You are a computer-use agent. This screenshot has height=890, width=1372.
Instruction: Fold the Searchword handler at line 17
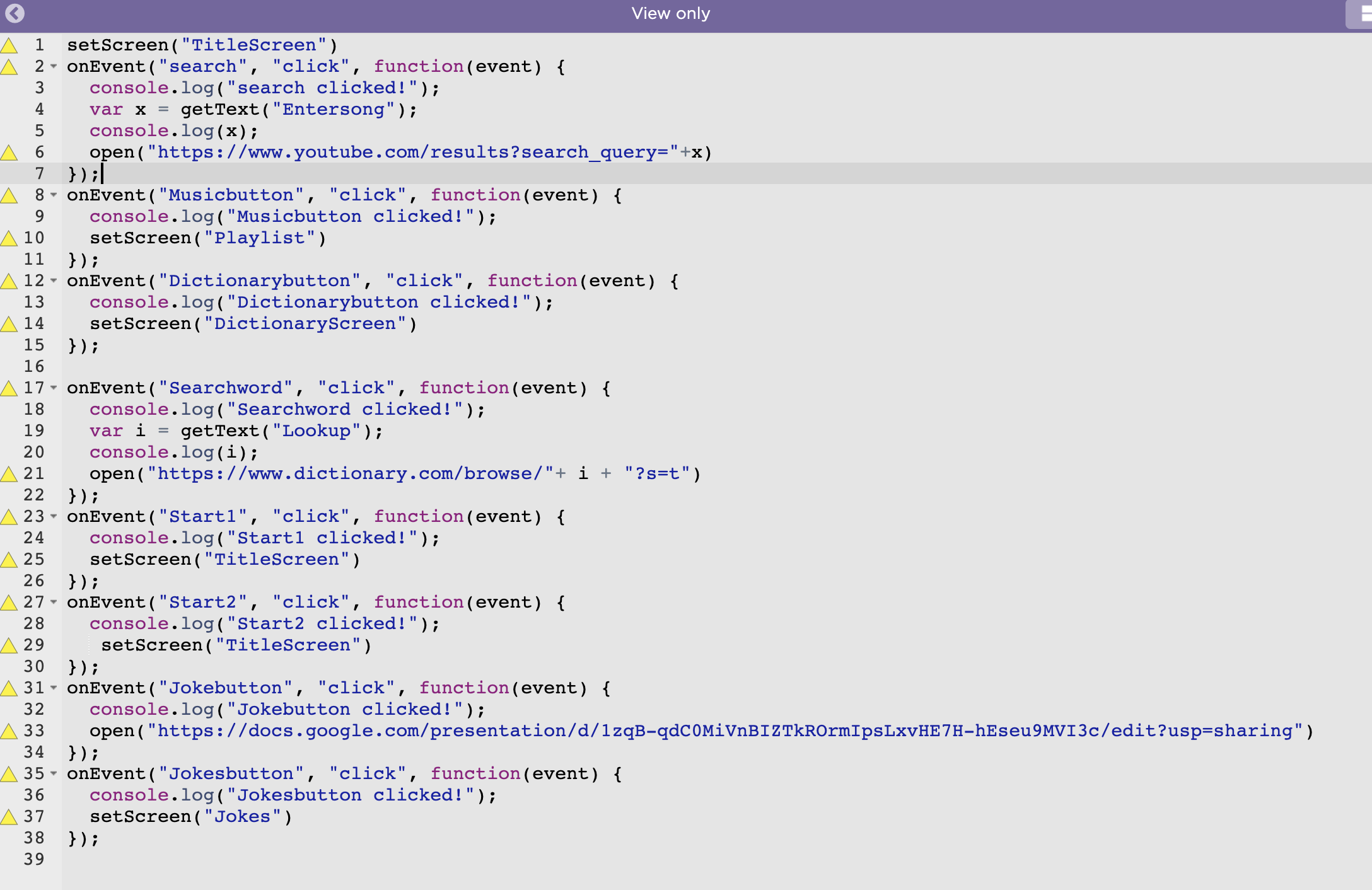pyautogui.click(x=54, y=388)
